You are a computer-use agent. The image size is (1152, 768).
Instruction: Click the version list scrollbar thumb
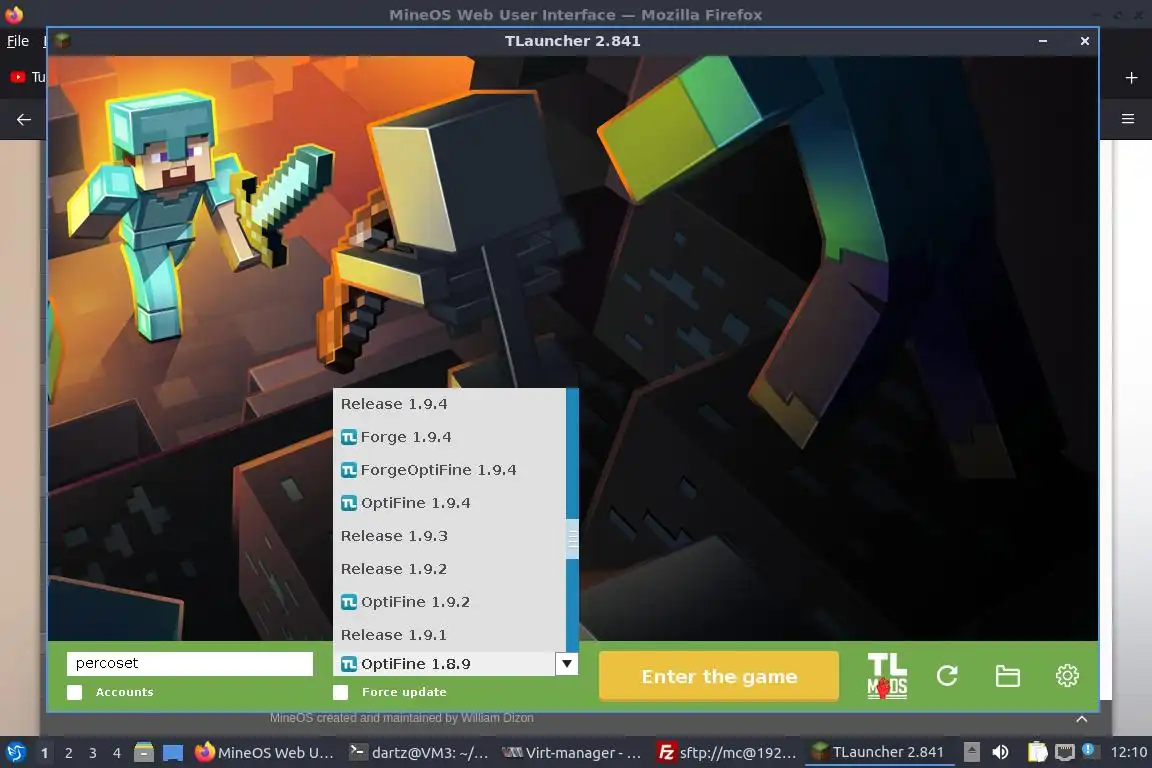(x=572, y=539)
